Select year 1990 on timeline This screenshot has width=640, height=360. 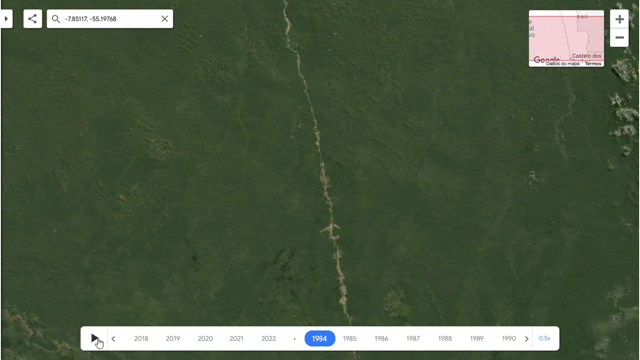tap(509, 338)
